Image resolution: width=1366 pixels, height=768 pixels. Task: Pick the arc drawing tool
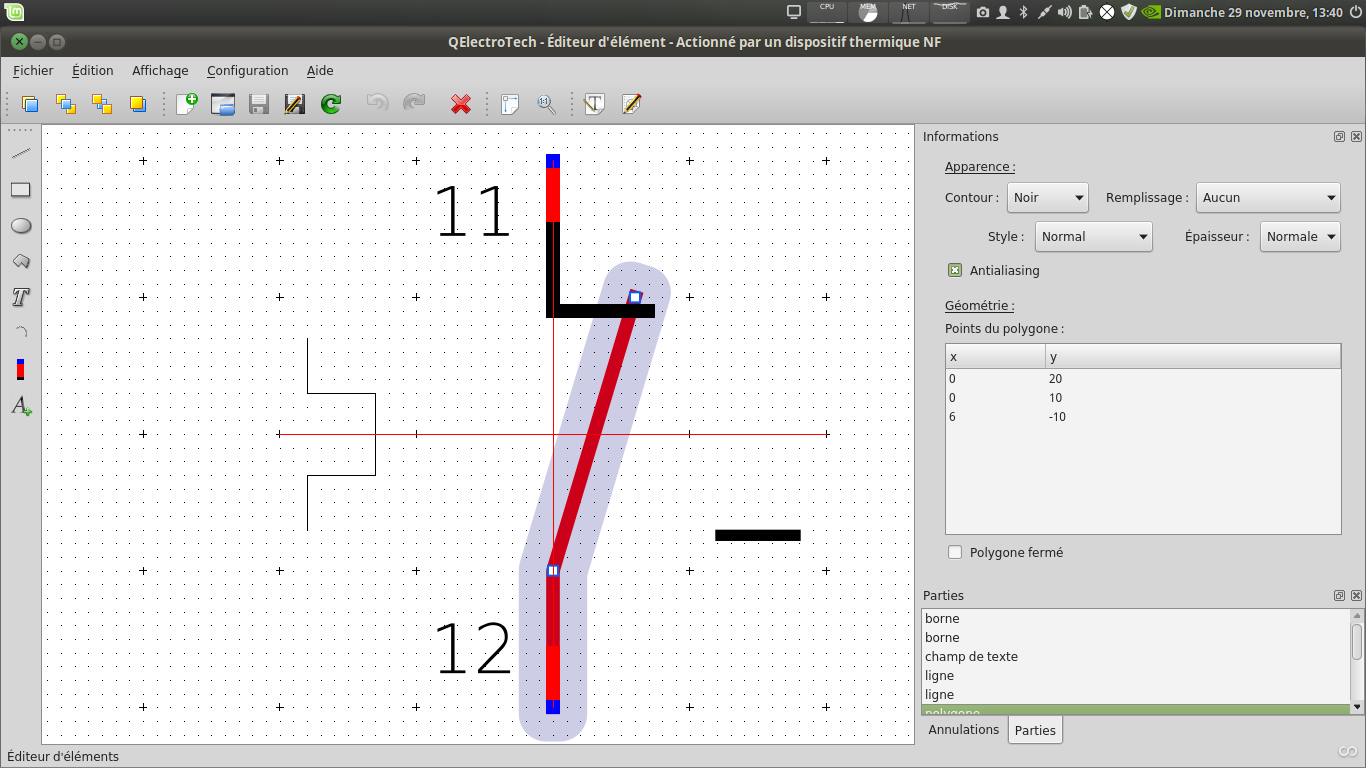(21, 332)
